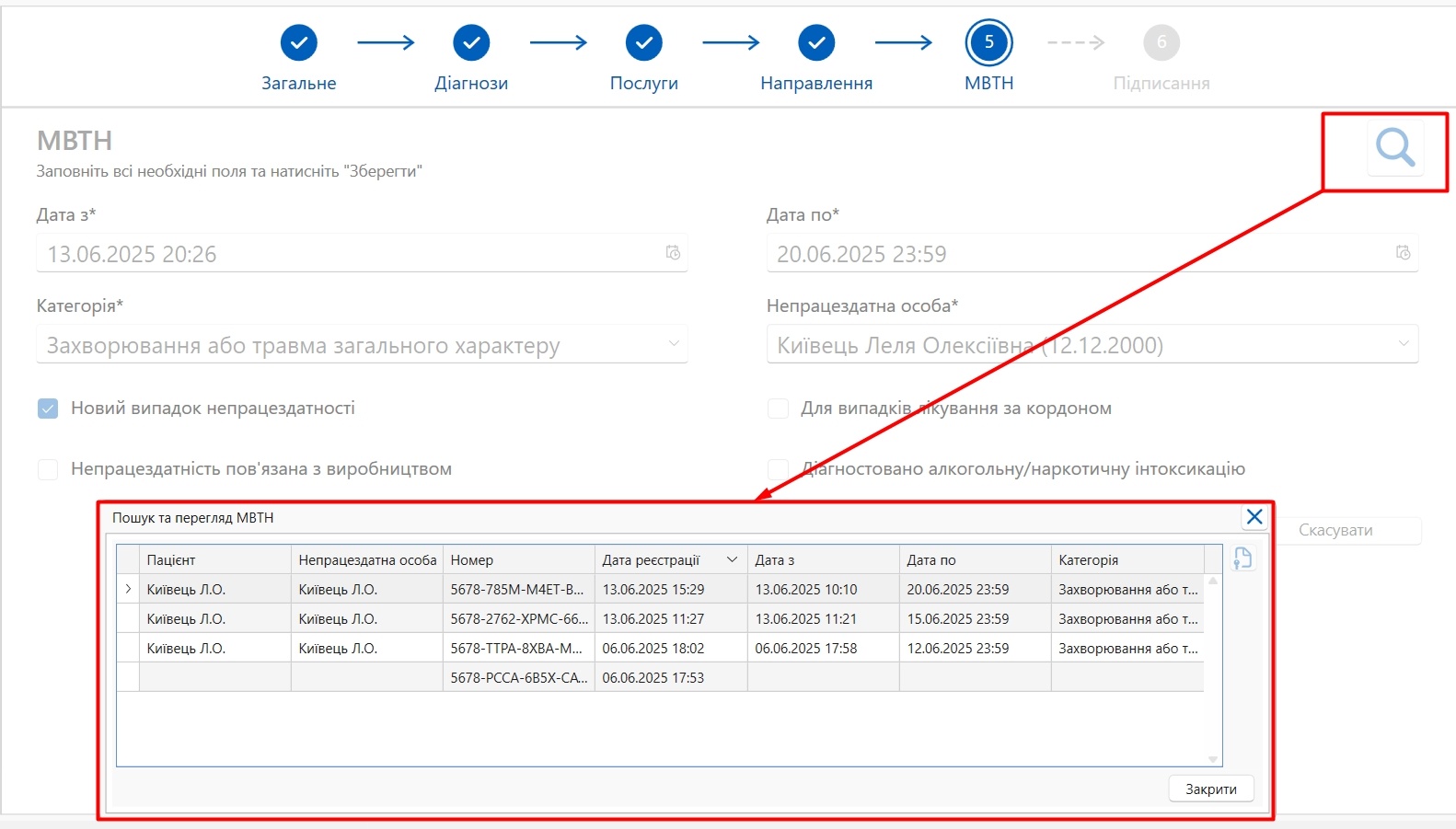Sort by Дата з column header

pos(823,559)
